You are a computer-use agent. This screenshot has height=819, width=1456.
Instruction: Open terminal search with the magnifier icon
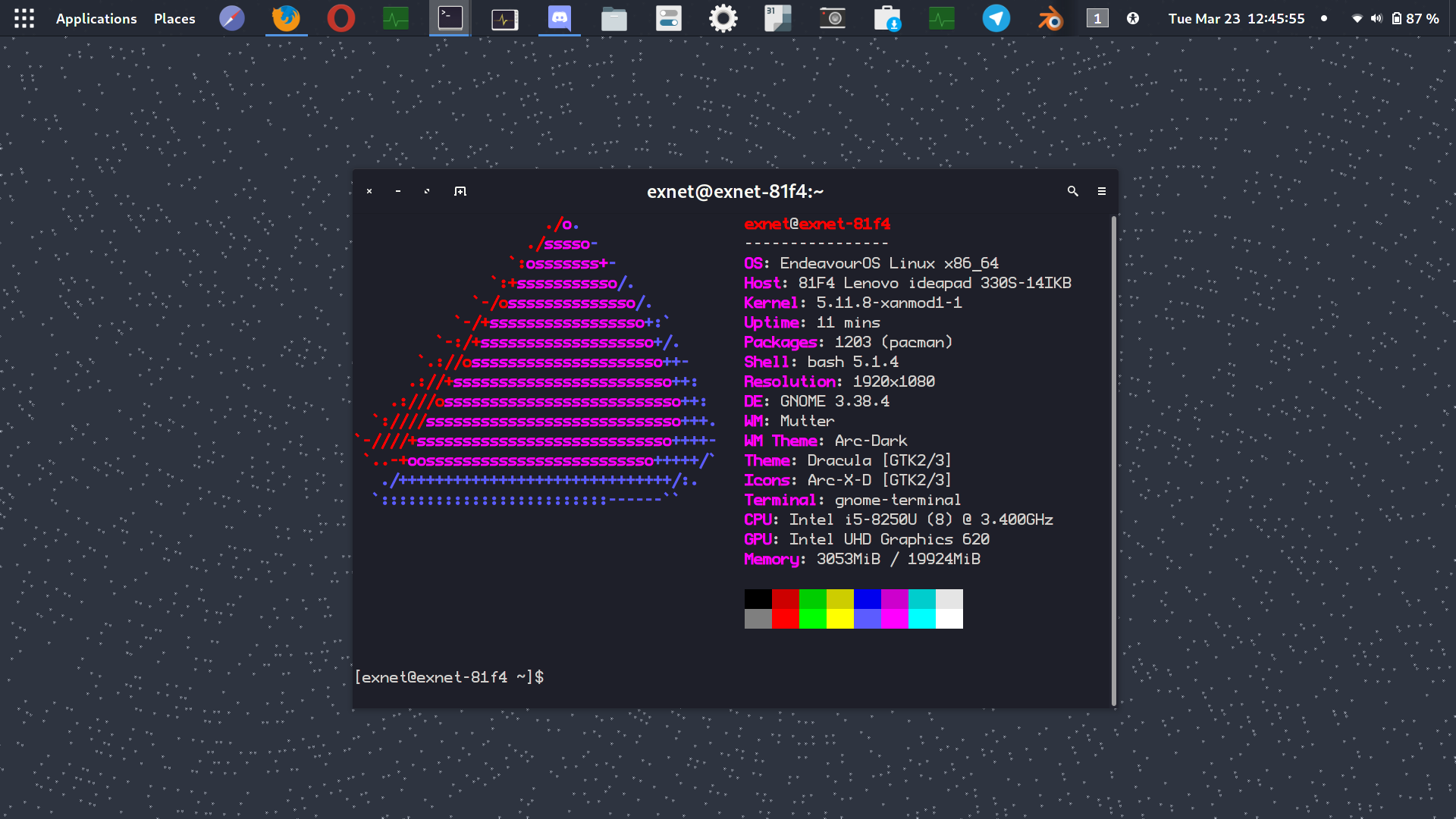click(x=1073, y=191)
